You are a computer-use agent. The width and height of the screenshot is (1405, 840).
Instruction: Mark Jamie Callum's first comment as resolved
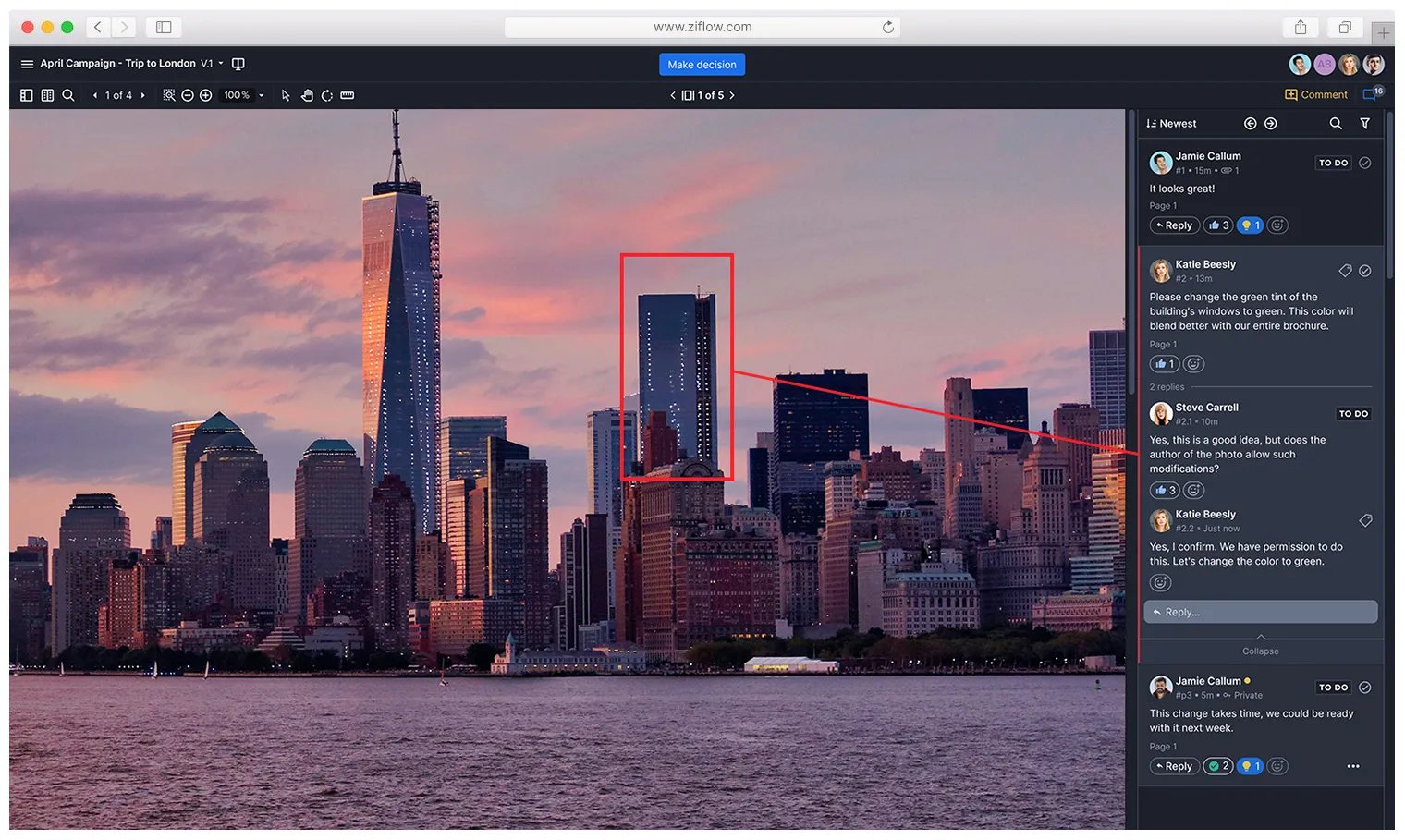click(x=1365, y=163)
